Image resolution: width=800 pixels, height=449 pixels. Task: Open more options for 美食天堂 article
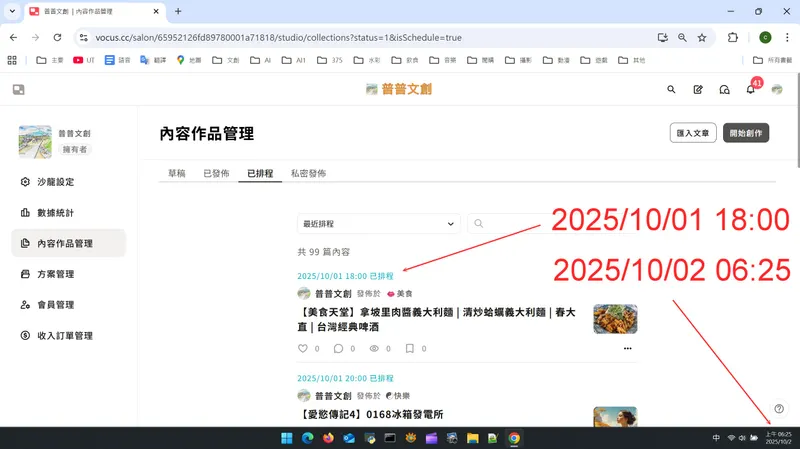tap(628, 348)
